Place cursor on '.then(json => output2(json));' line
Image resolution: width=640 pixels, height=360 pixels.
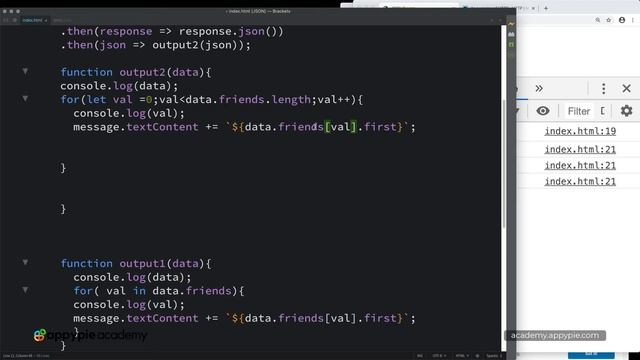coord(156,45)
